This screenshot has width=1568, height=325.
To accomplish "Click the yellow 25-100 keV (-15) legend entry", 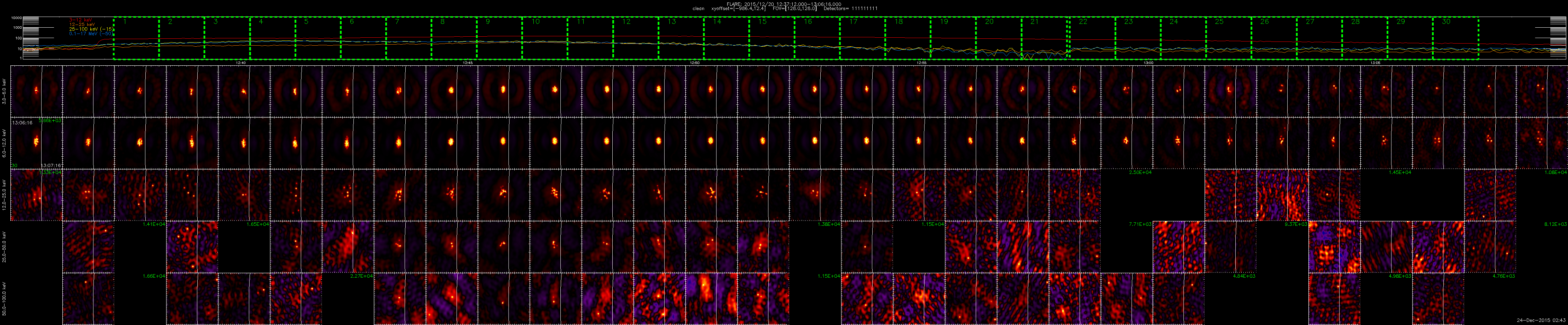I will coord(91,29).
